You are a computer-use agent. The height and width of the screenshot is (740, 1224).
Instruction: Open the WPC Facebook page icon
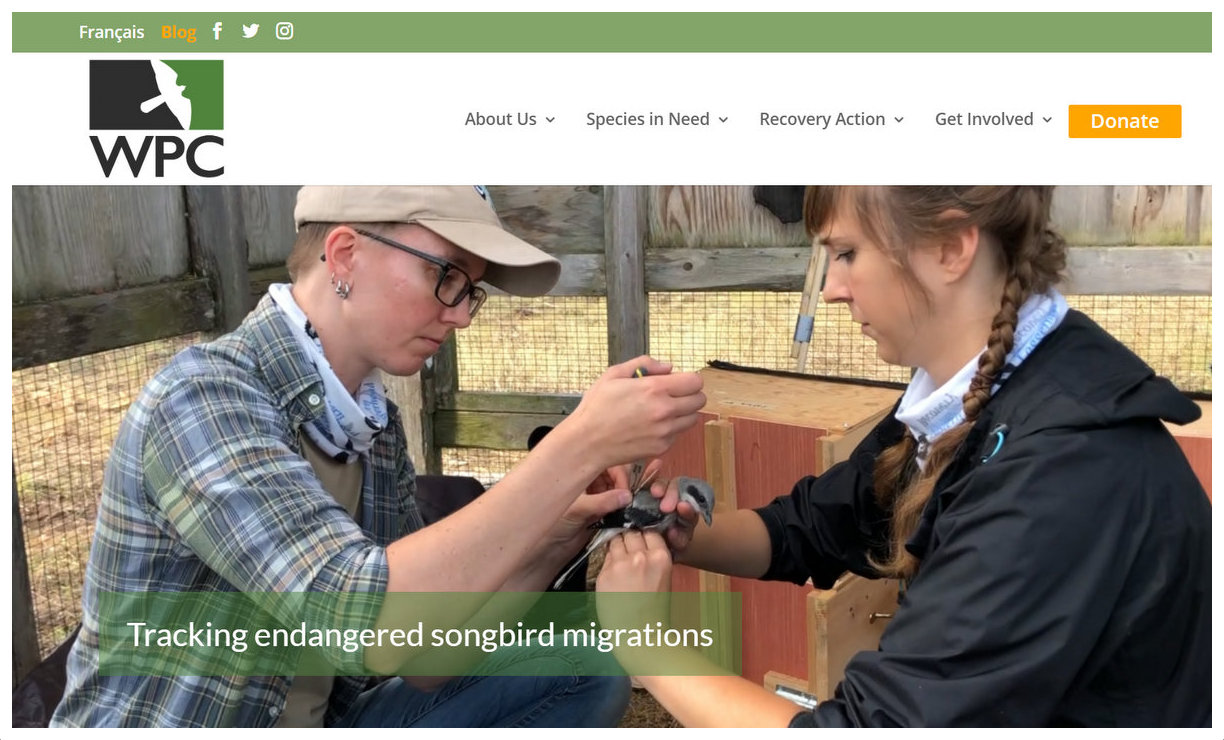pos(217,31)
